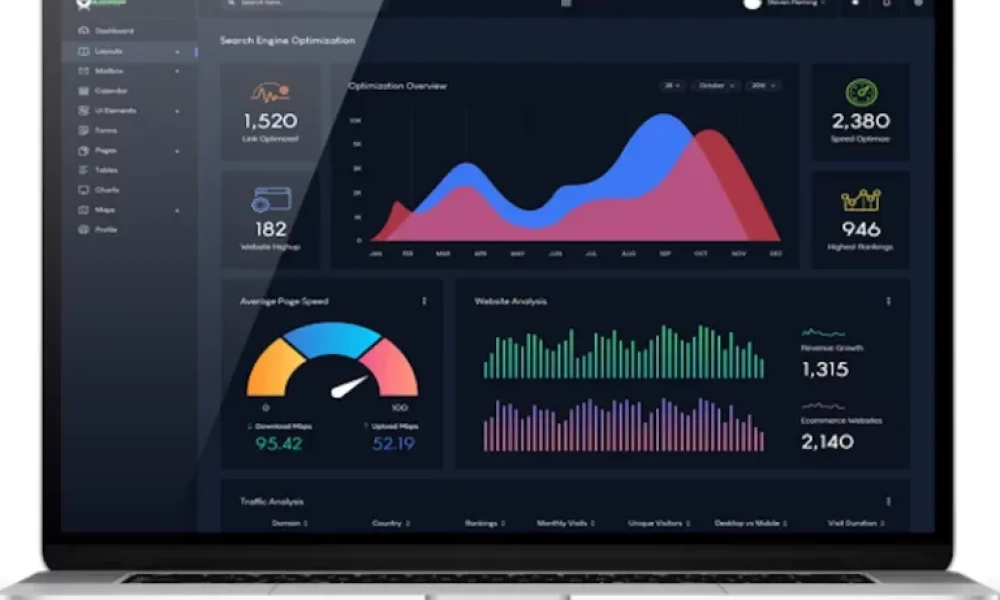Expand the Layouts sidebar submenu arrow
Screen dimensions: 1000x600
coord(177,52)
